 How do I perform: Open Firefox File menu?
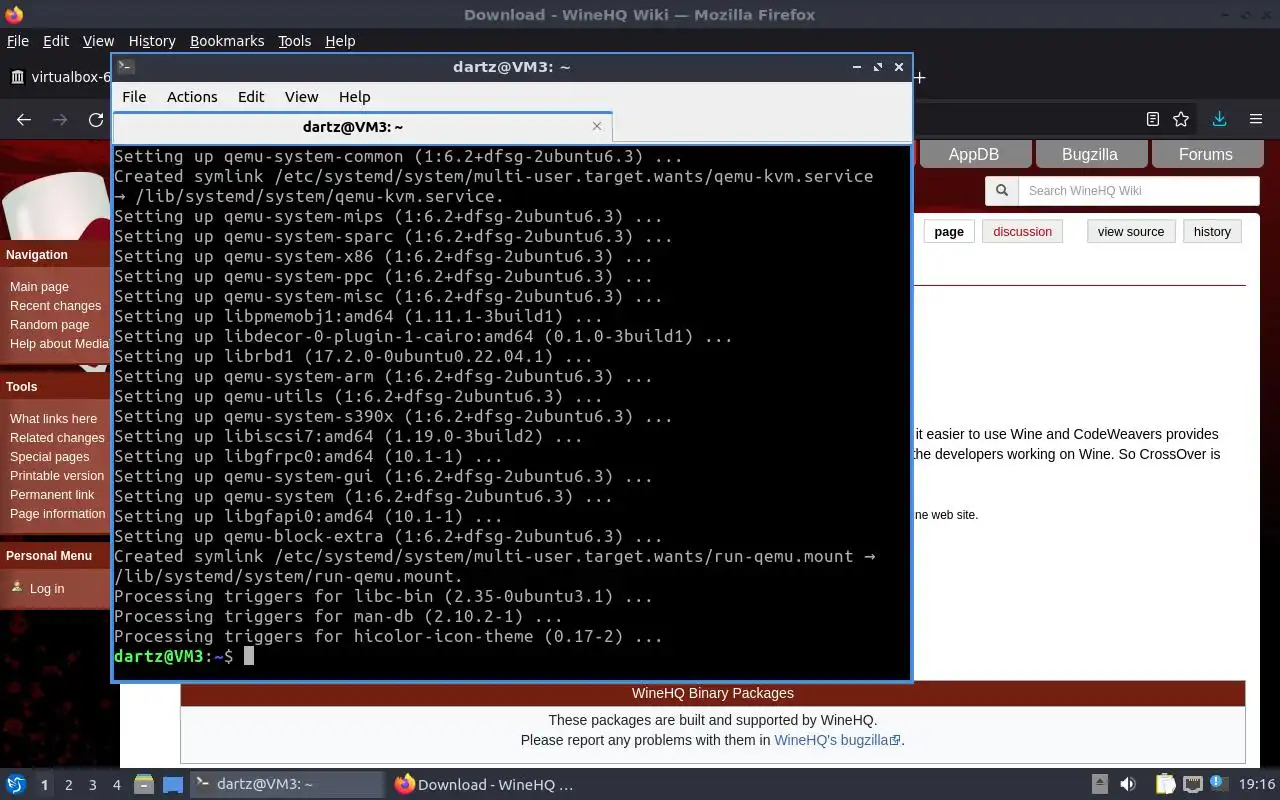[18, 41]
